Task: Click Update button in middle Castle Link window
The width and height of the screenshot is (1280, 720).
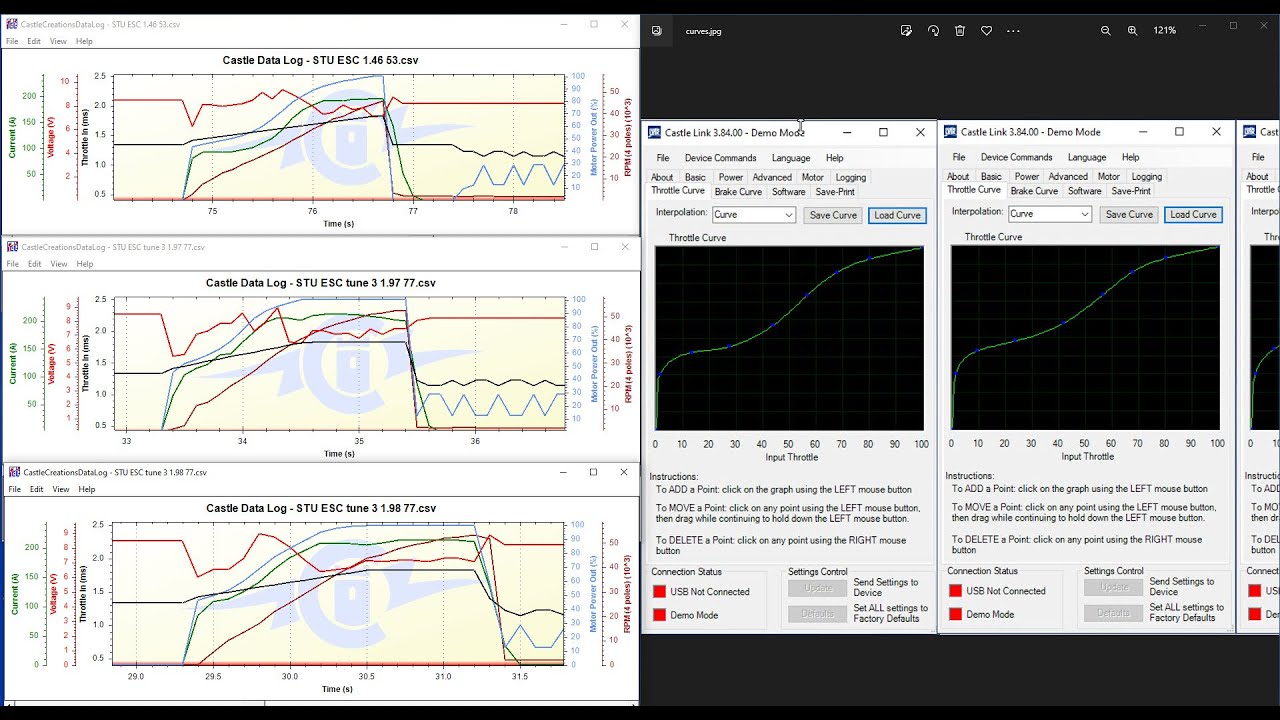Action: [x=1113, y=587]
